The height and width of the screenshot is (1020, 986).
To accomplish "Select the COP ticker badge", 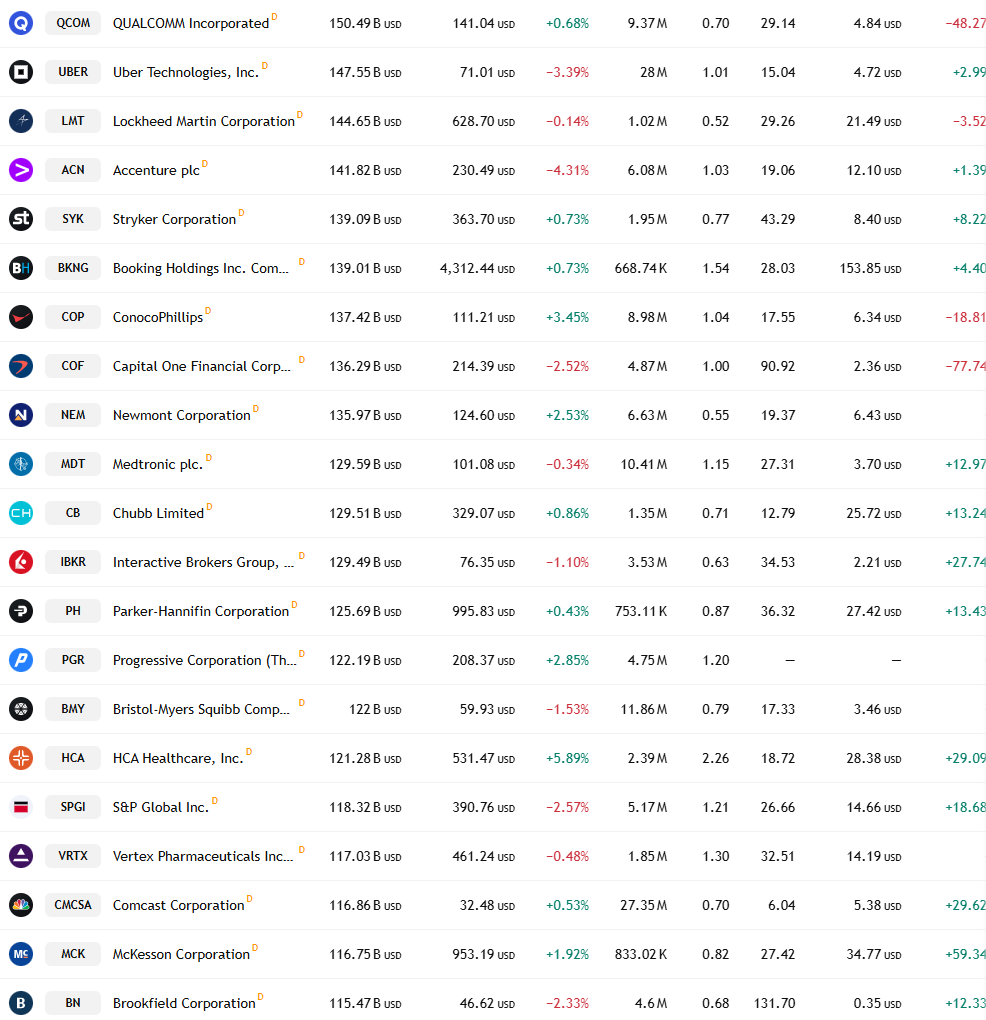I will (73, 317).
